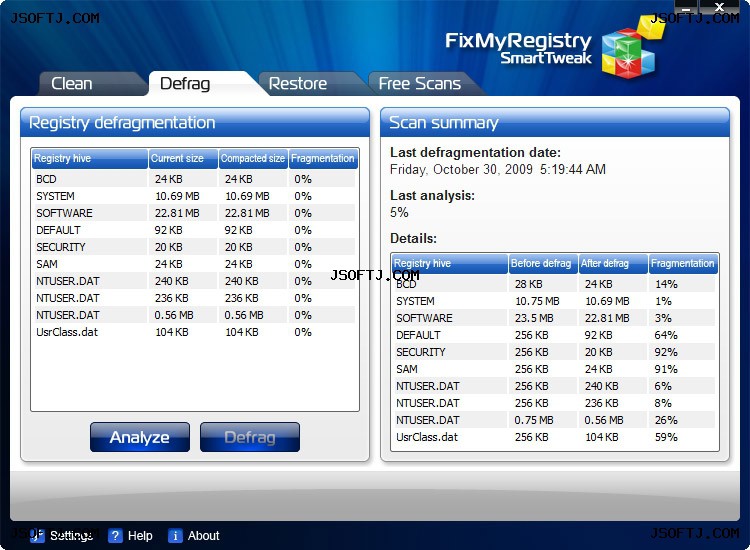Select BCD row in defragmentation list

point(194,179)
